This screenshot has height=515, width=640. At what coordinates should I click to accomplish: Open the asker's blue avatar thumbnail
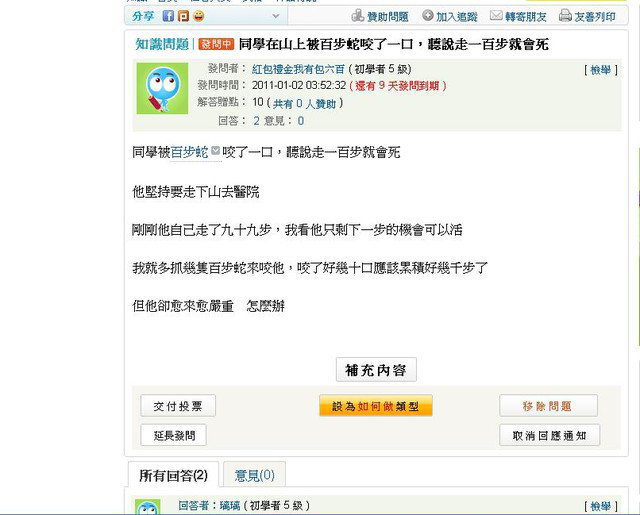tap(162, 88)
